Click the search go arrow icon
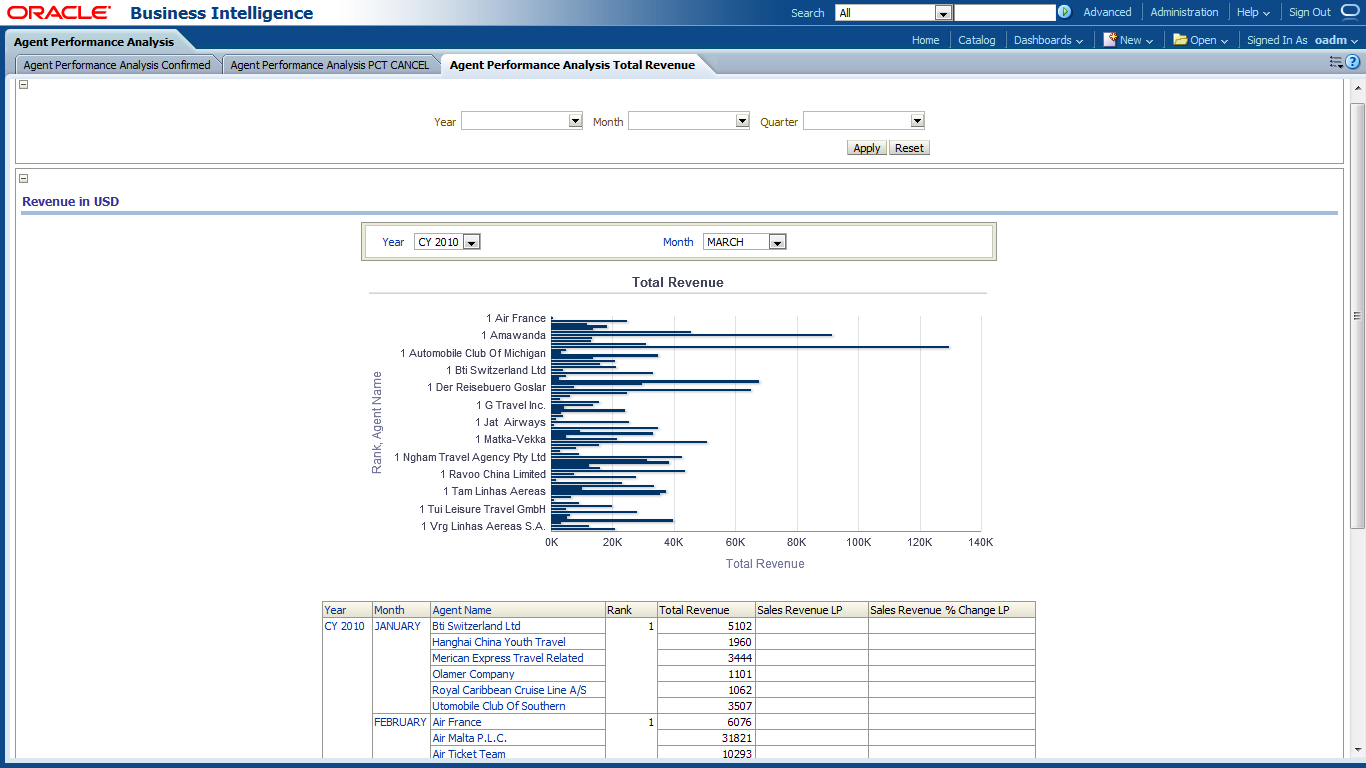Viewport: 1366px width, 768px height. [x=1064, y=13]
